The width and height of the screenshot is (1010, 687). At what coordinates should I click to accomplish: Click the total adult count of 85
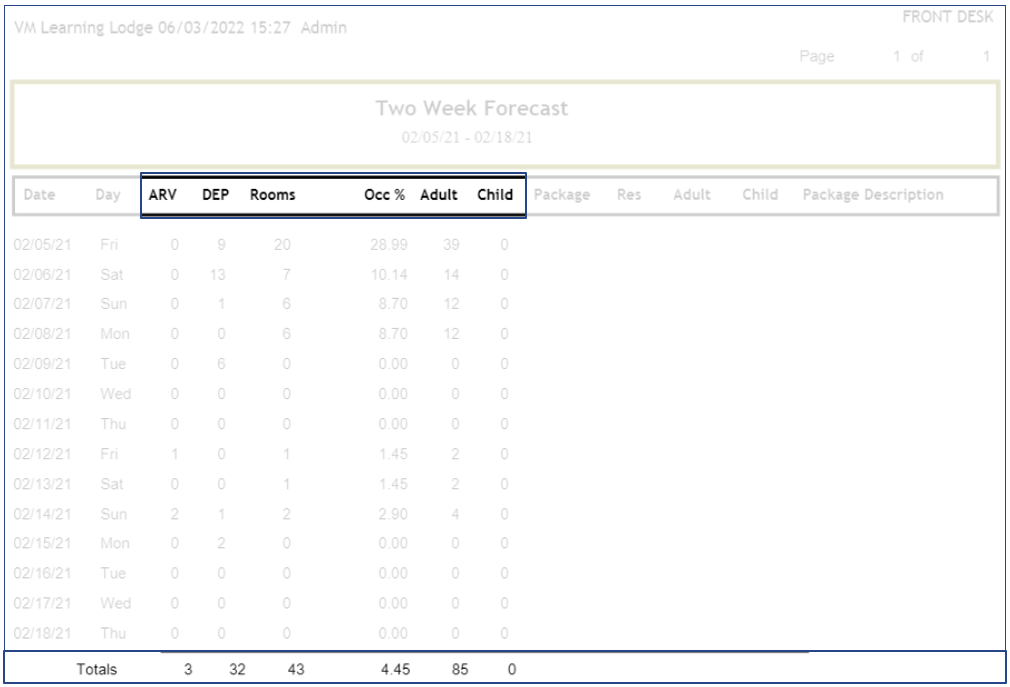[x=460, y=669]
